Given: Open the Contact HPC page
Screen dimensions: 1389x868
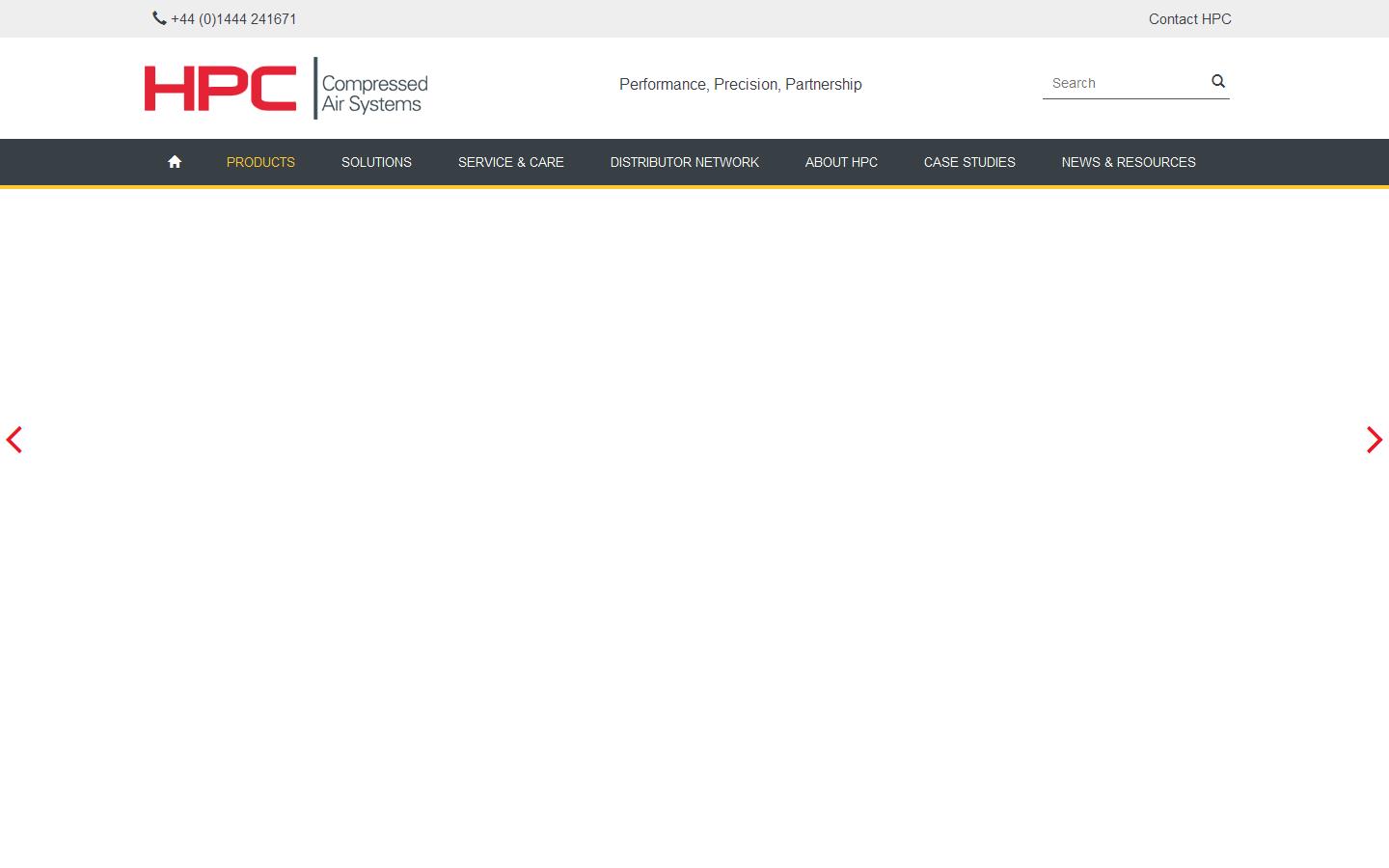Looking at the screenshot, I should [1189, 18].
